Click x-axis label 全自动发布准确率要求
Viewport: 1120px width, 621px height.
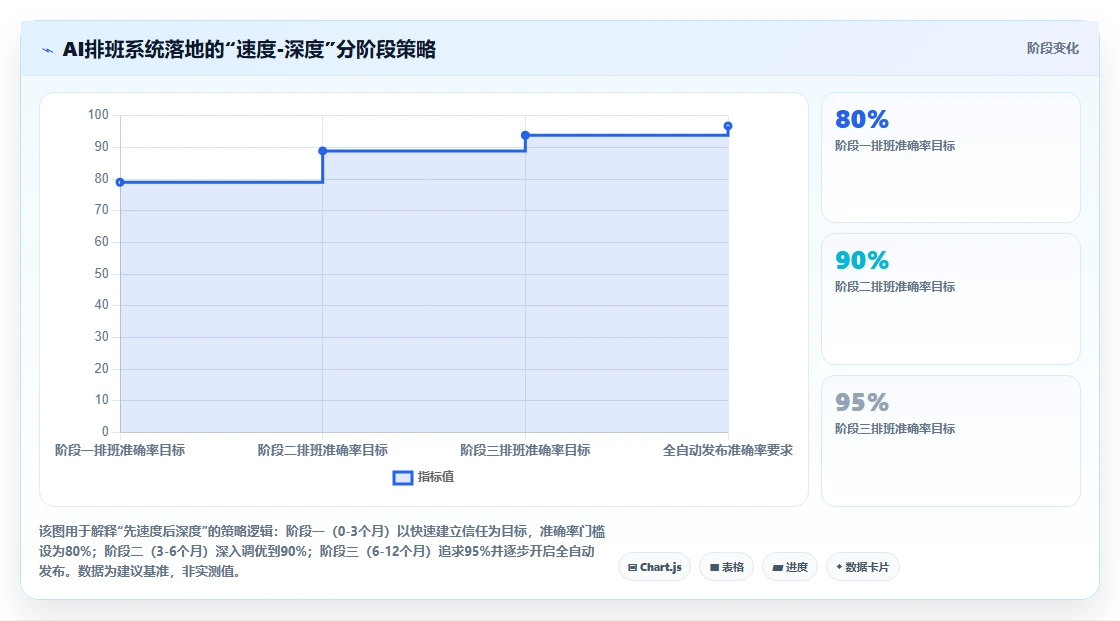pyautogui.click(x=728, y=450)
